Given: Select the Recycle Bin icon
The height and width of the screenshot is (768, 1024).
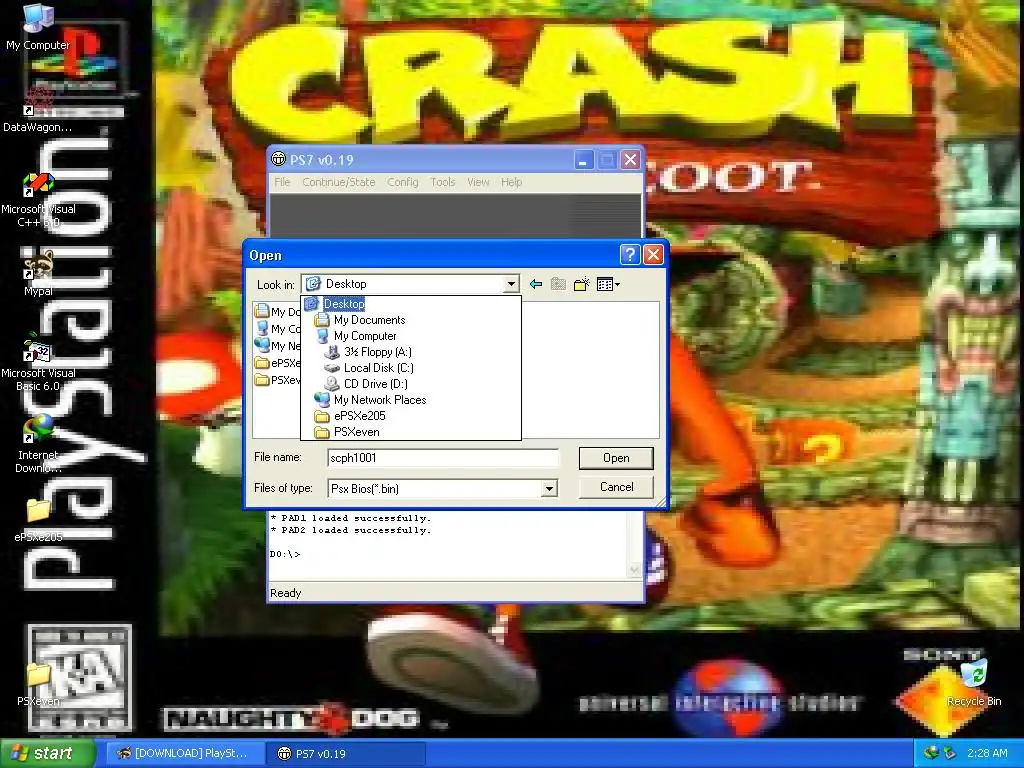Looking at the screenshot, I should tap(974, 684).
